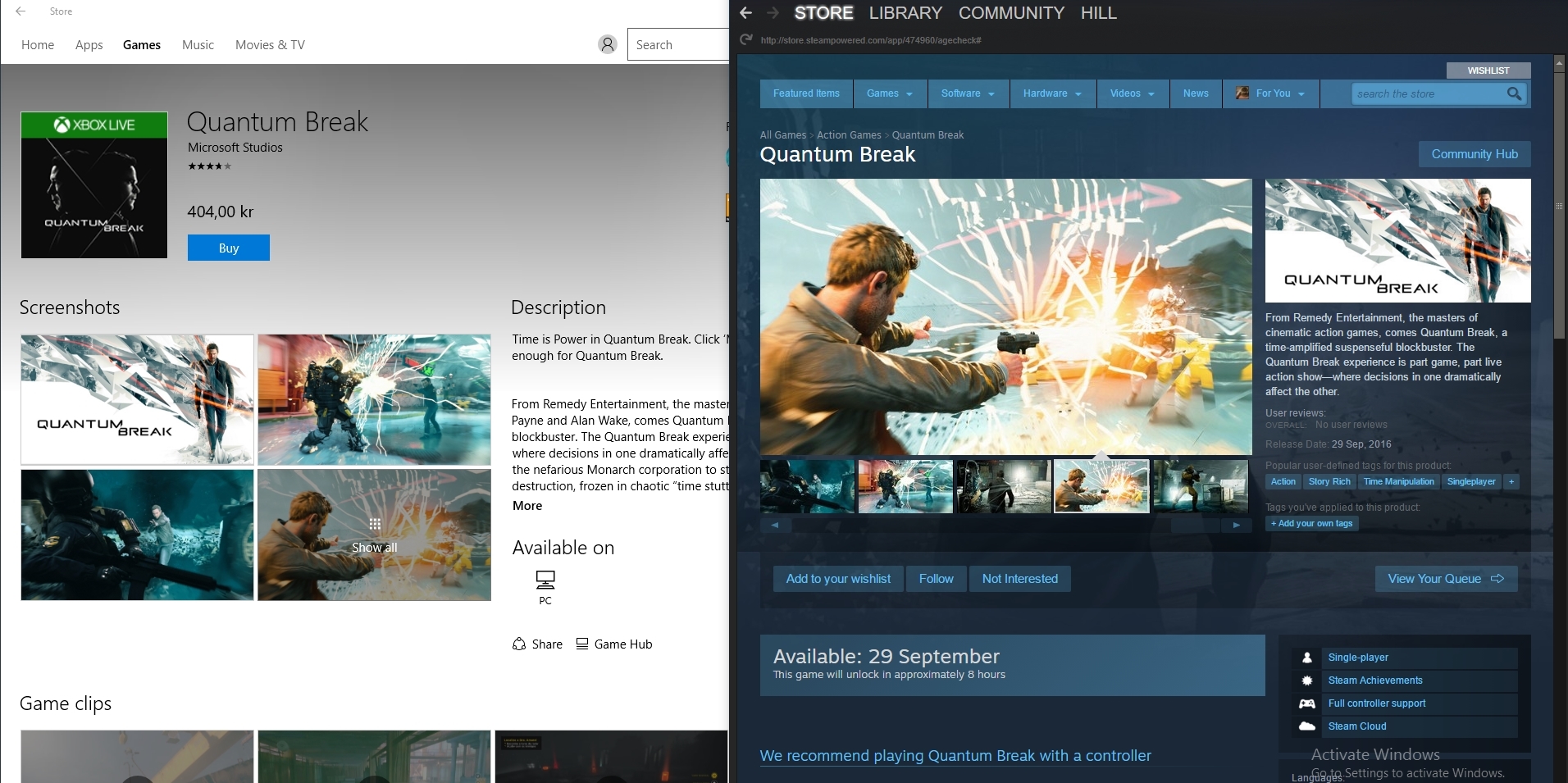
Task: Open Game Hub in Windows Store
Action: pos(614,644)
